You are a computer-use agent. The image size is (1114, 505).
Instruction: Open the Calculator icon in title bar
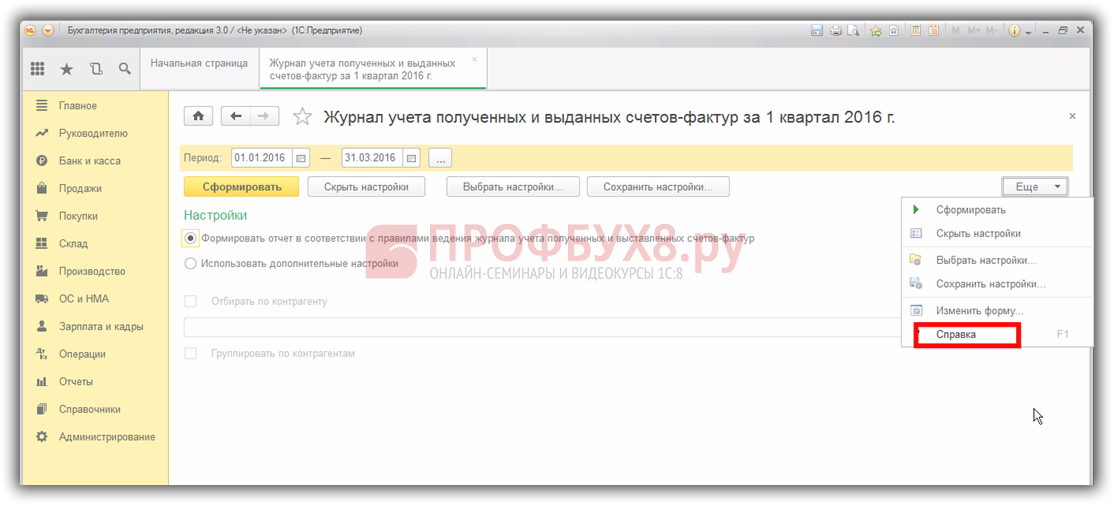(x=916, y=31)
